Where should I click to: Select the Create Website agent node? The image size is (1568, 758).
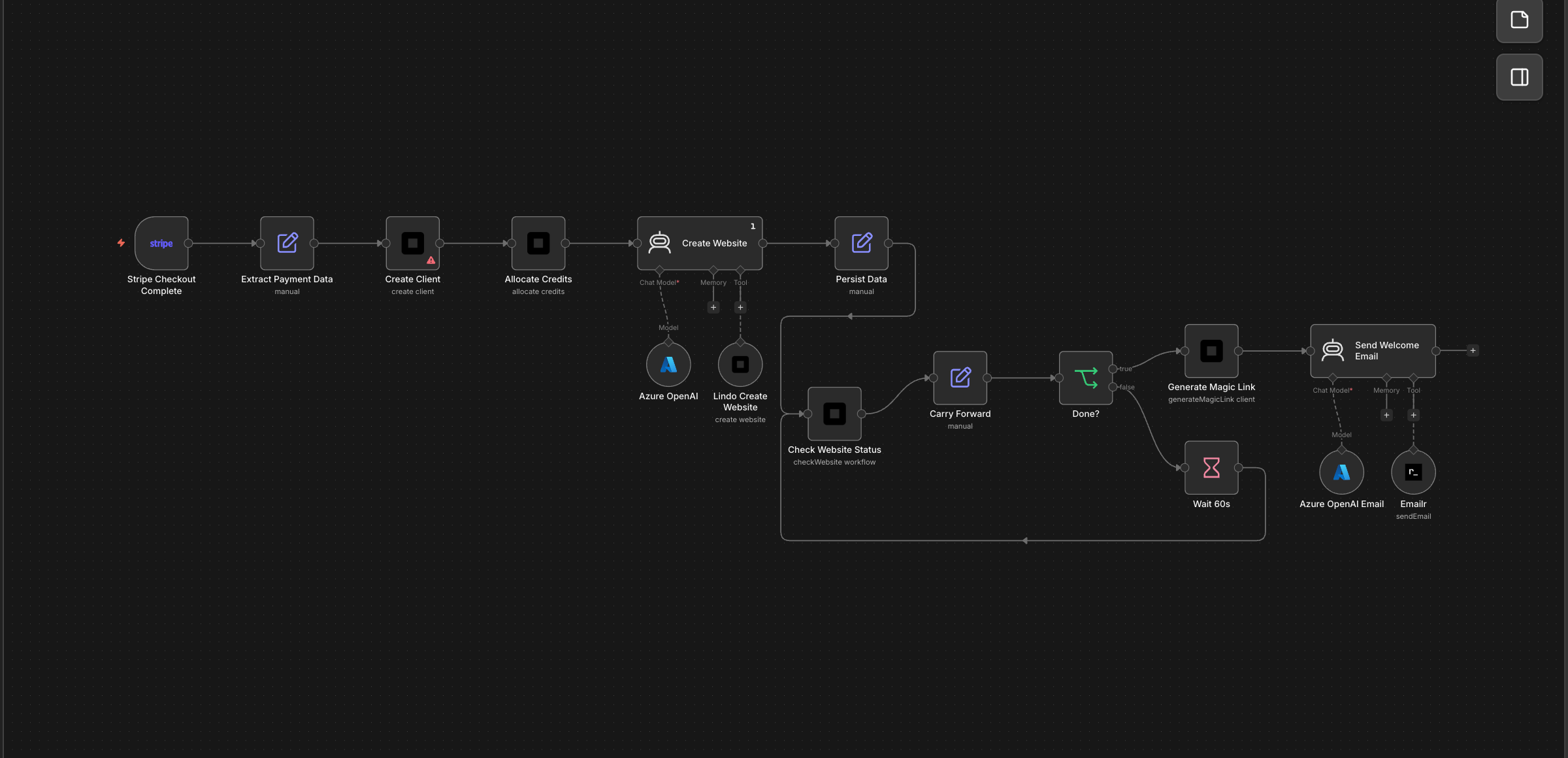[x=700, y=243]
